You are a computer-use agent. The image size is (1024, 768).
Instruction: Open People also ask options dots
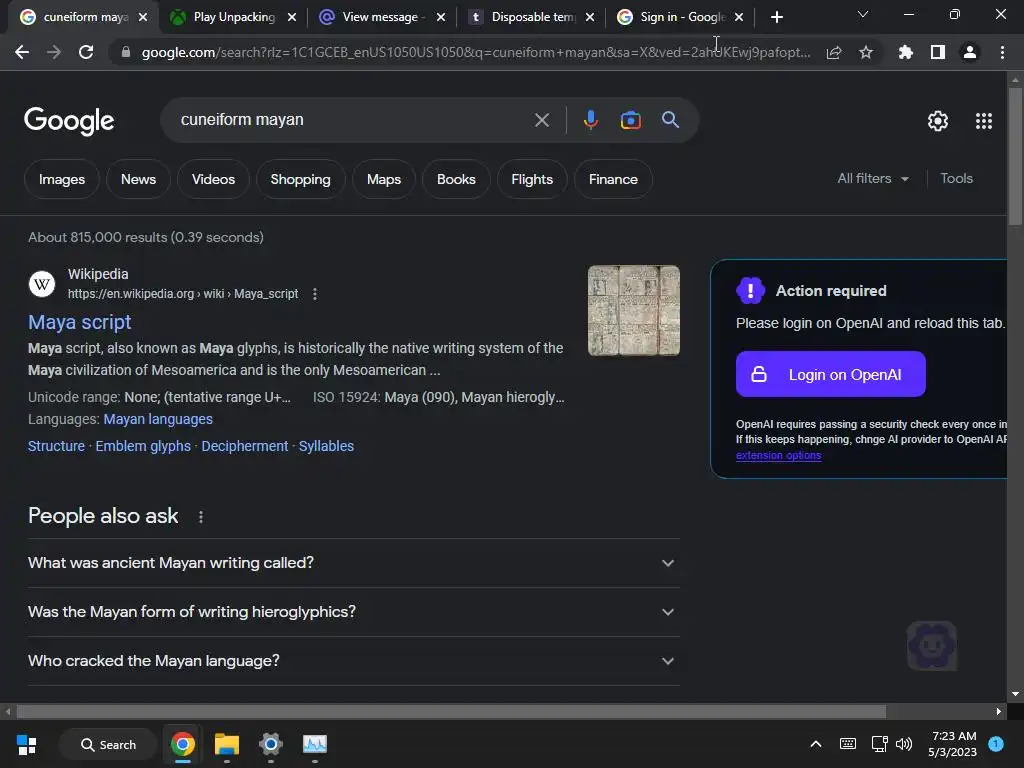coord(200,517)
